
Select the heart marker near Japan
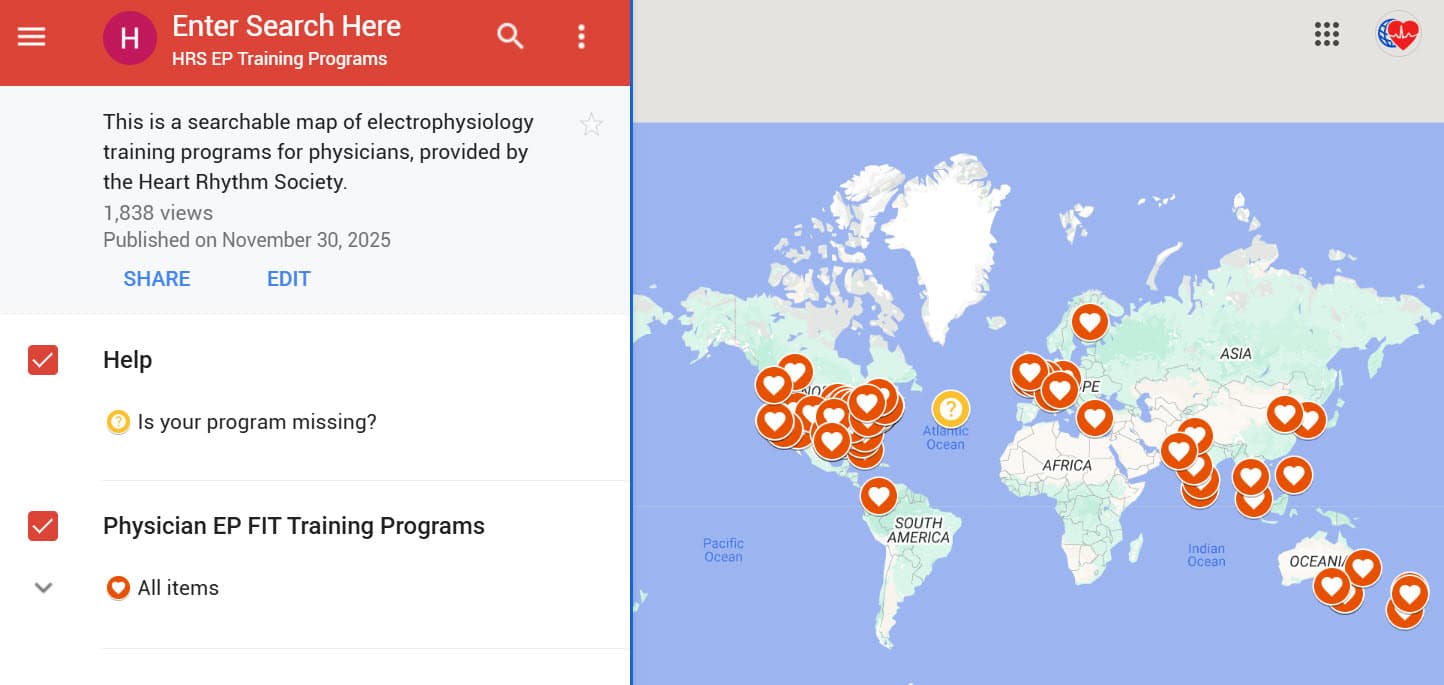1310,421
